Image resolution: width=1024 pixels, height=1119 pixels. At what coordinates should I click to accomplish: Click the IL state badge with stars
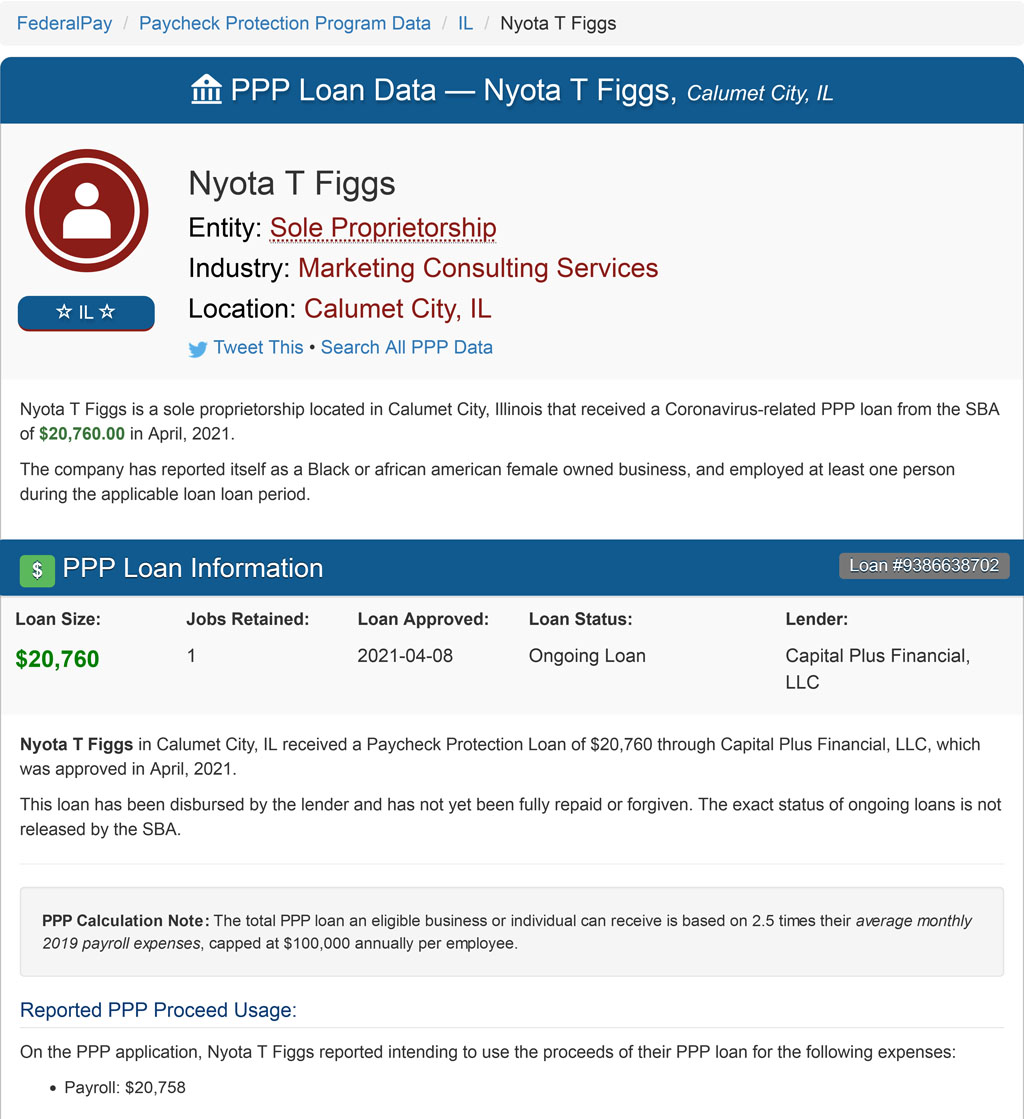[x=86, y=313]
